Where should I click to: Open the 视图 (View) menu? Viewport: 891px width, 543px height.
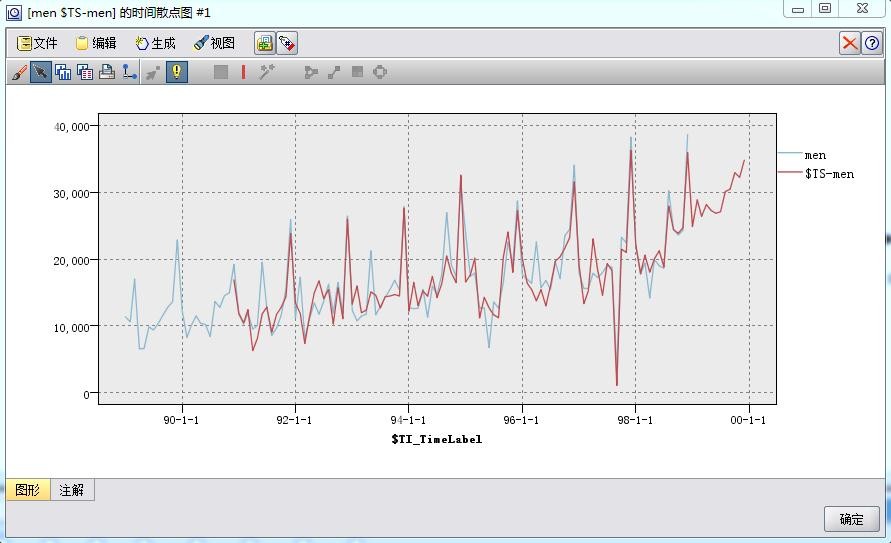click(x=214, y=43)
